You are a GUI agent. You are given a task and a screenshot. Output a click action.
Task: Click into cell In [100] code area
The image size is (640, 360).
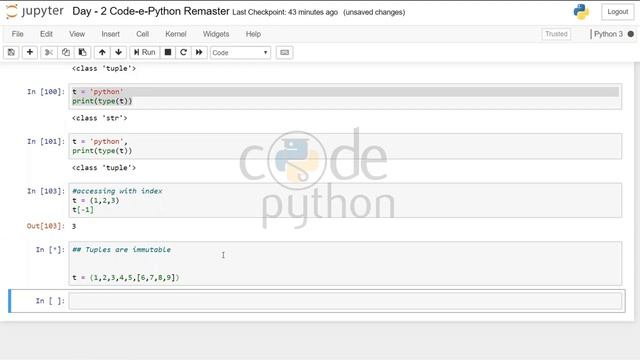pos(345,96)
